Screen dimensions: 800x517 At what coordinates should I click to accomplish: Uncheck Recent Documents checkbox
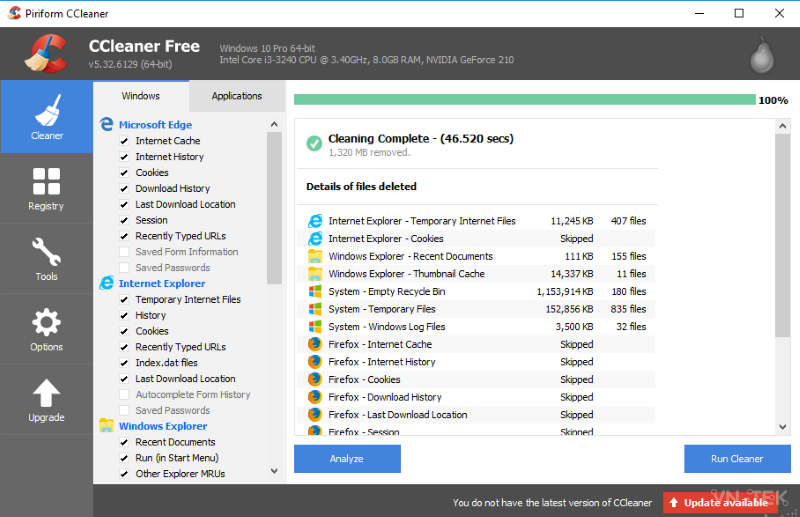tap(124, 442)
